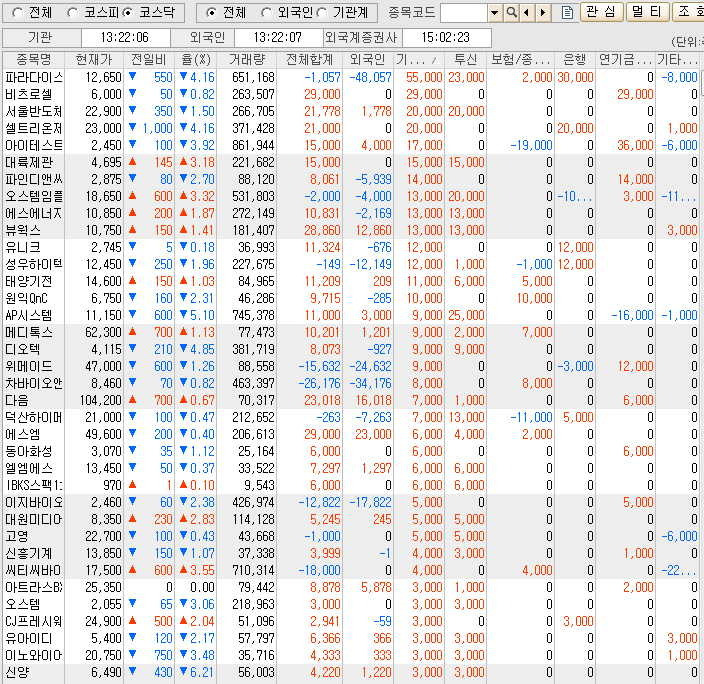The width and height of the screenshot is (704, 684).
Task: Select the 유니크 stock name
Action: [23, 247]
